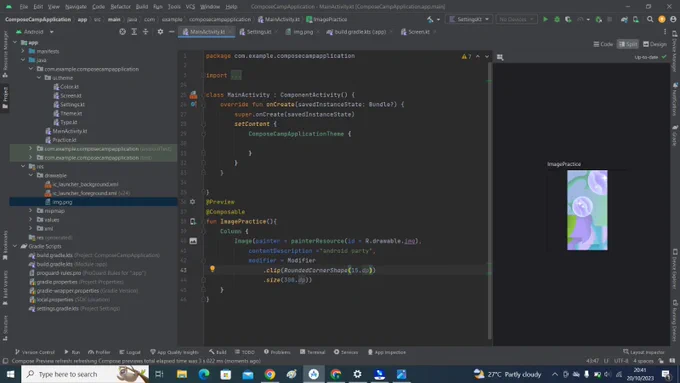
Task: Switch editor to Split view mode
Action: point(628,44)
